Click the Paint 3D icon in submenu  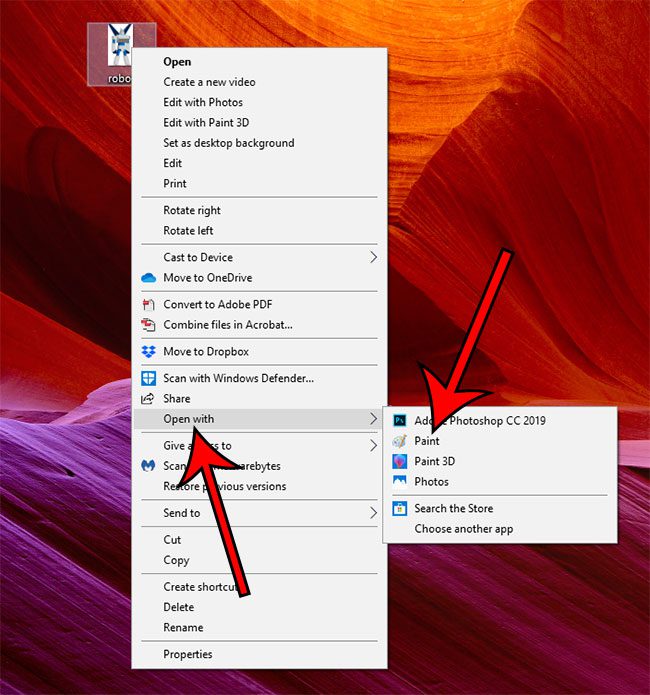click(400, 461)
